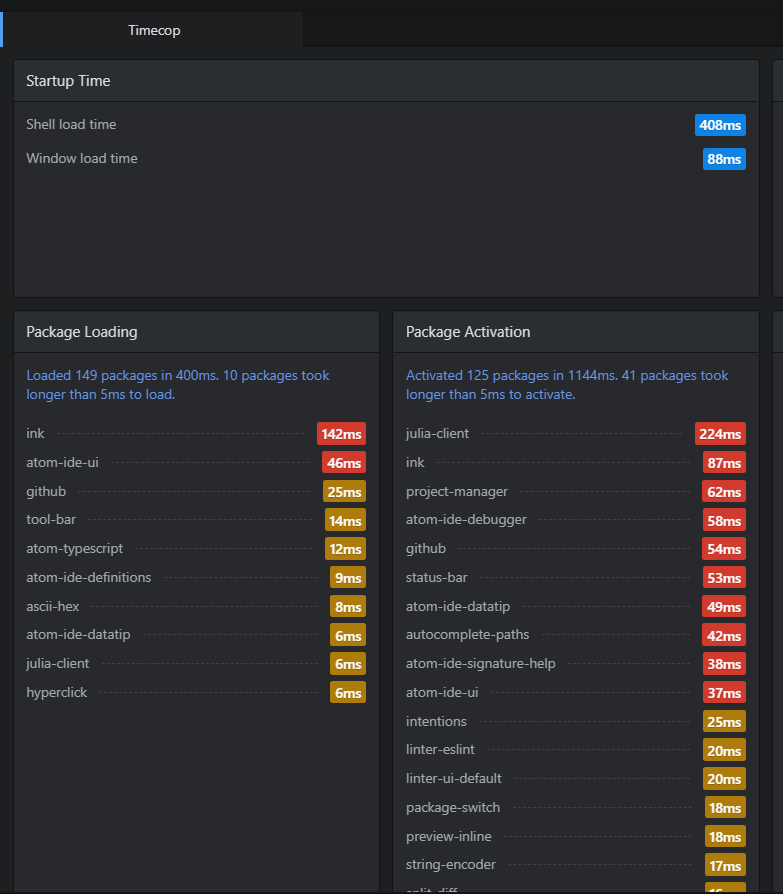The height and width of the screenshot is (894, 783).
Task: Click the atom-ide-debugger package entry
Action: (466, 520)
